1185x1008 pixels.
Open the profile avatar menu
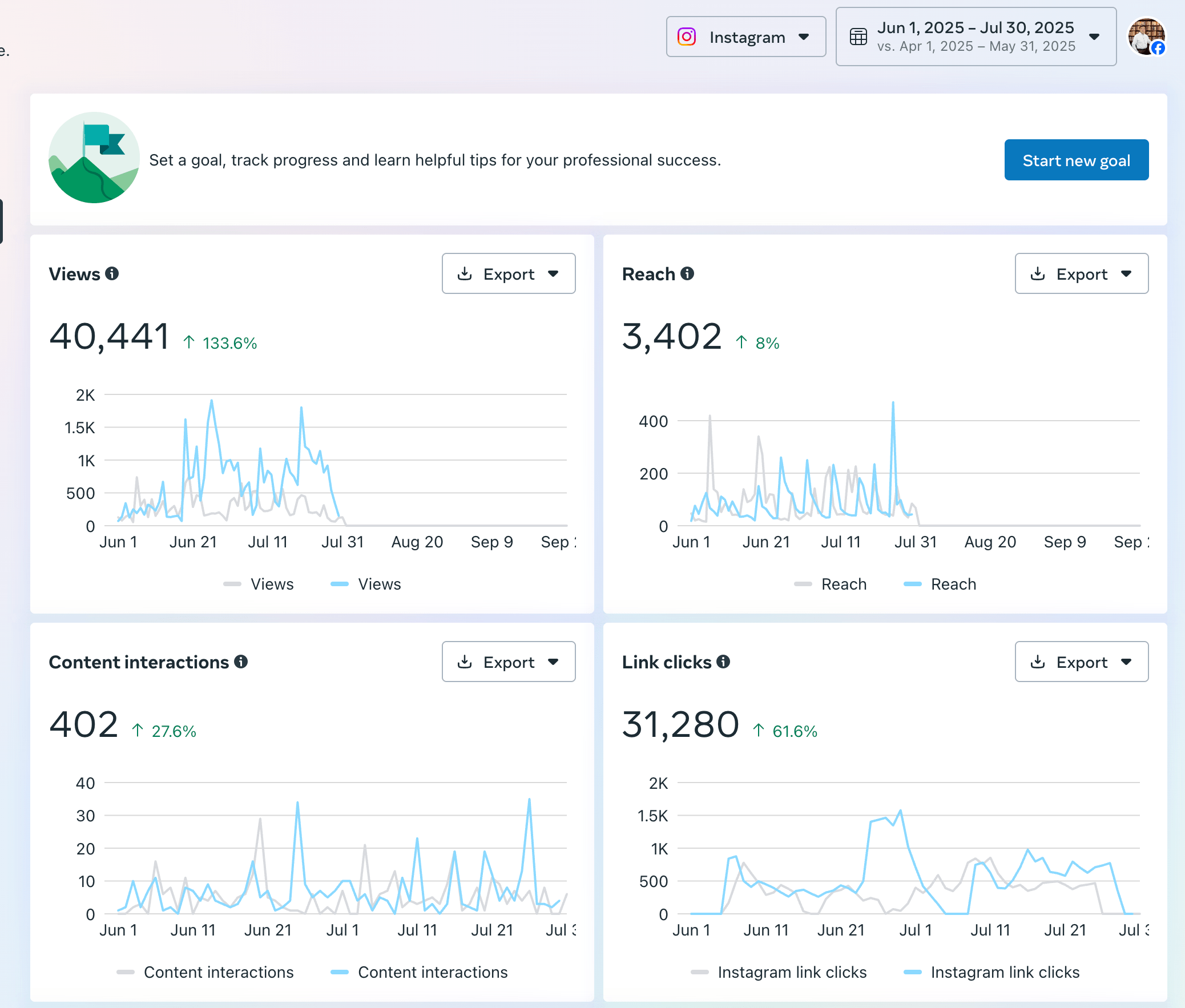pos(1146,37)
